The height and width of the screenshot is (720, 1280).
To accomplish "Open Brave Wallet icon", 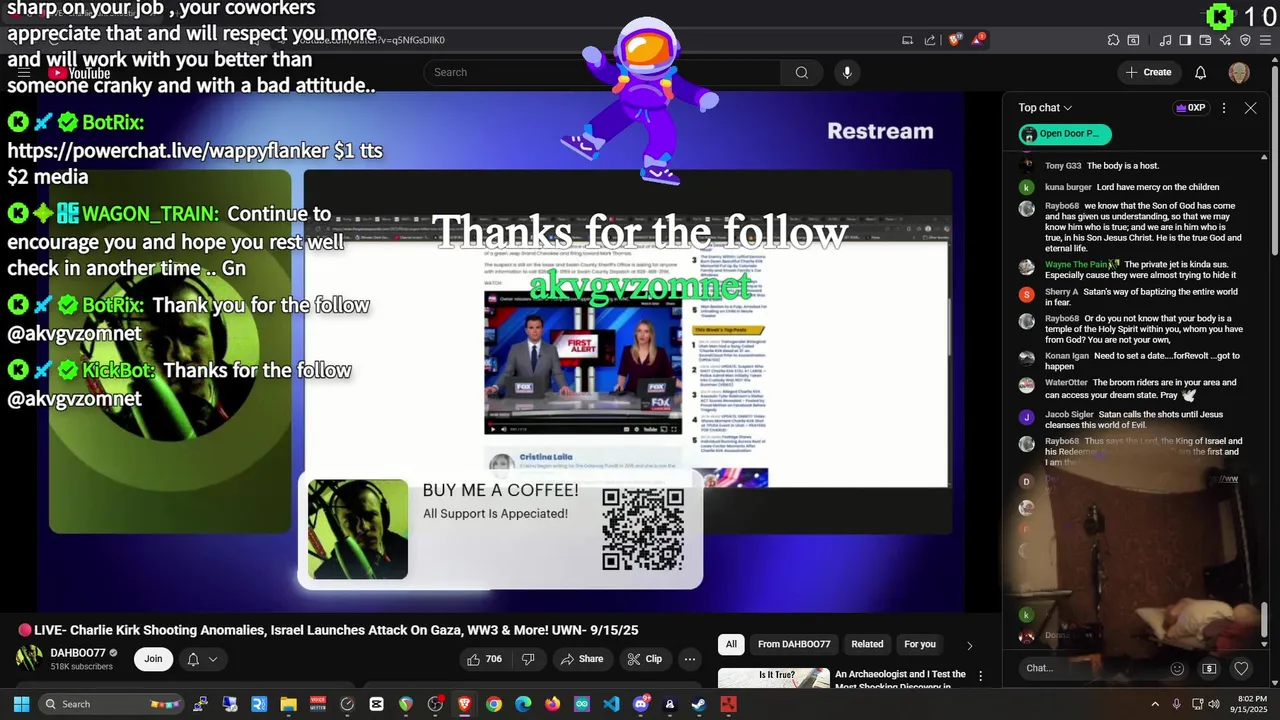I will click(x=1205, y=40).
